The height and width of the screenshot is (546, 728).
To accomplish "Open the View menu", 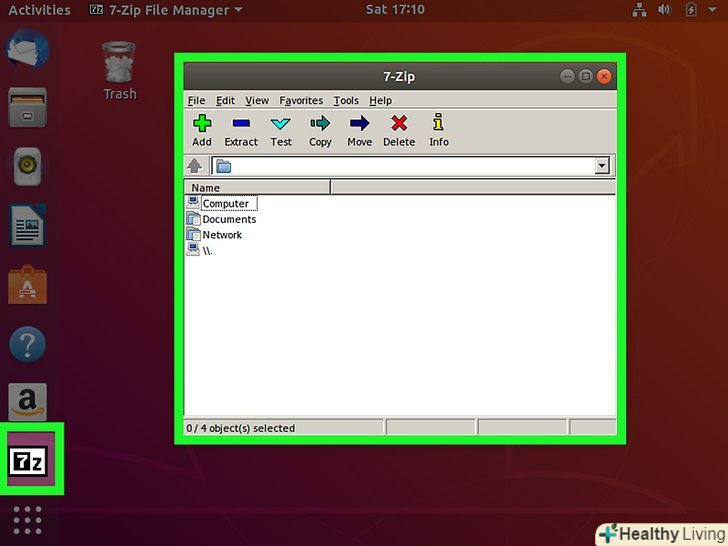I will click(257, 100).
